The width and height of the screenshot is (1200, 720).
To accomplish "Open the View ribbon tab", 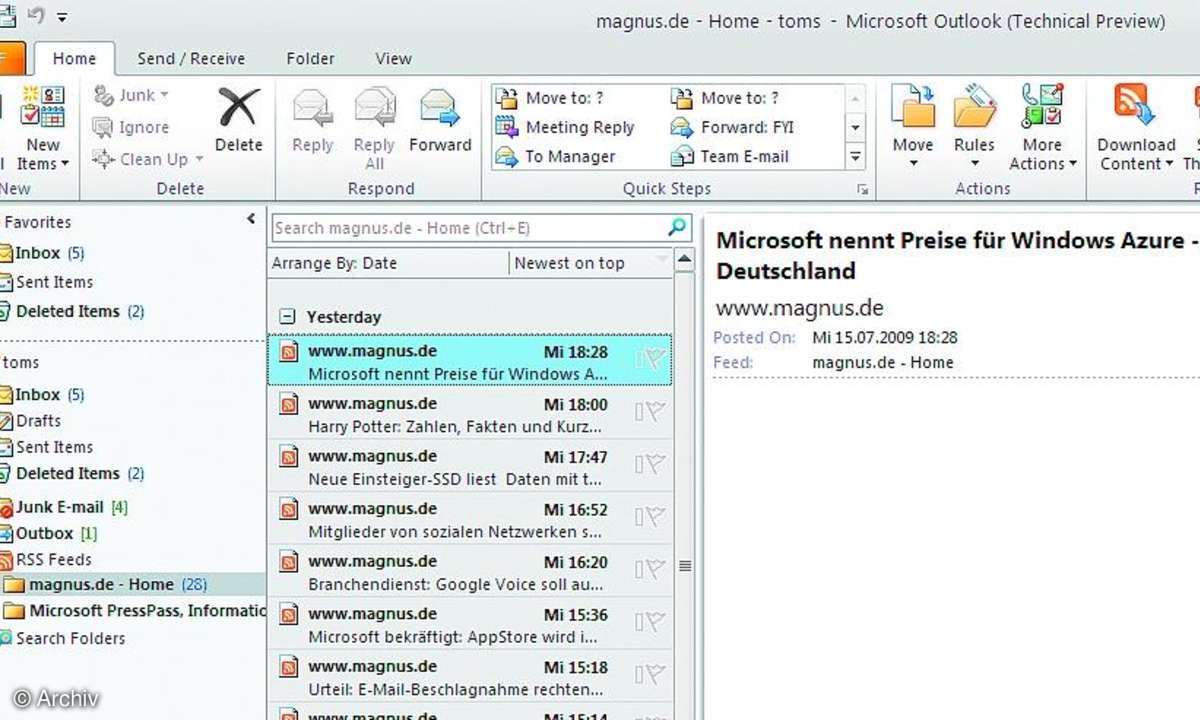I will 393,59.
